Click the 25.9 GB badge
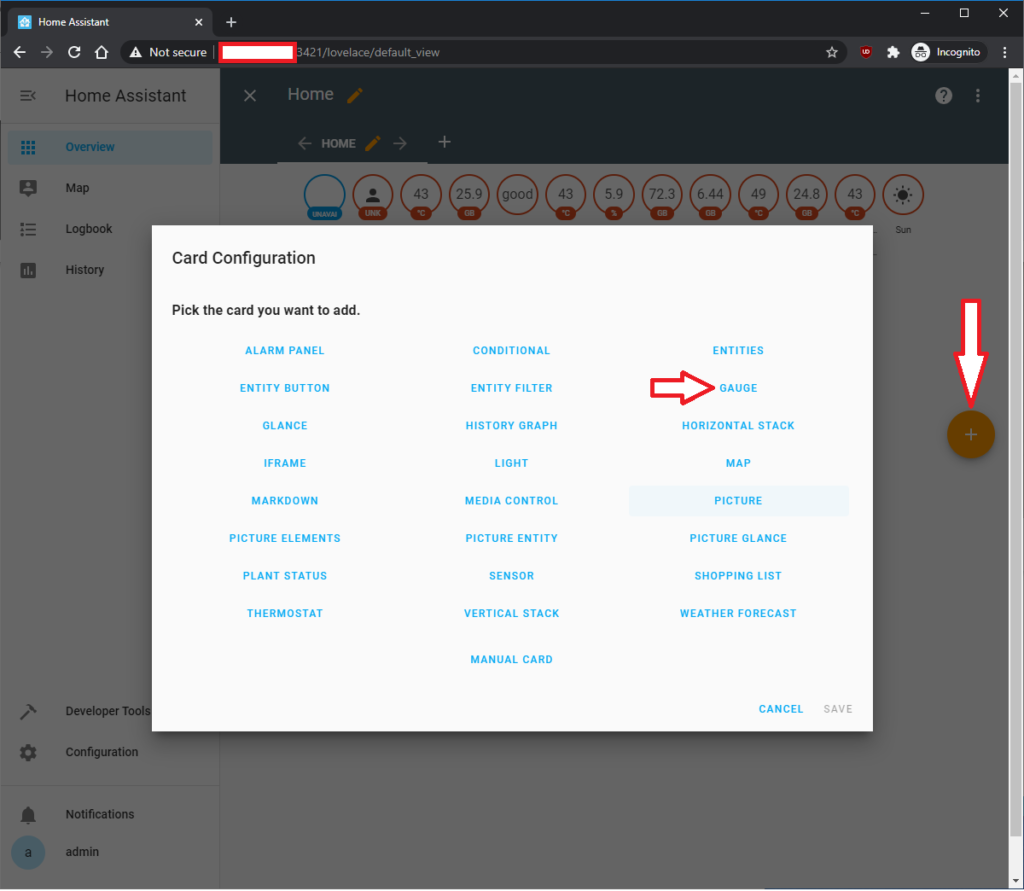The height and width of the screenshot is (891, 1024). tap(469, 196)
